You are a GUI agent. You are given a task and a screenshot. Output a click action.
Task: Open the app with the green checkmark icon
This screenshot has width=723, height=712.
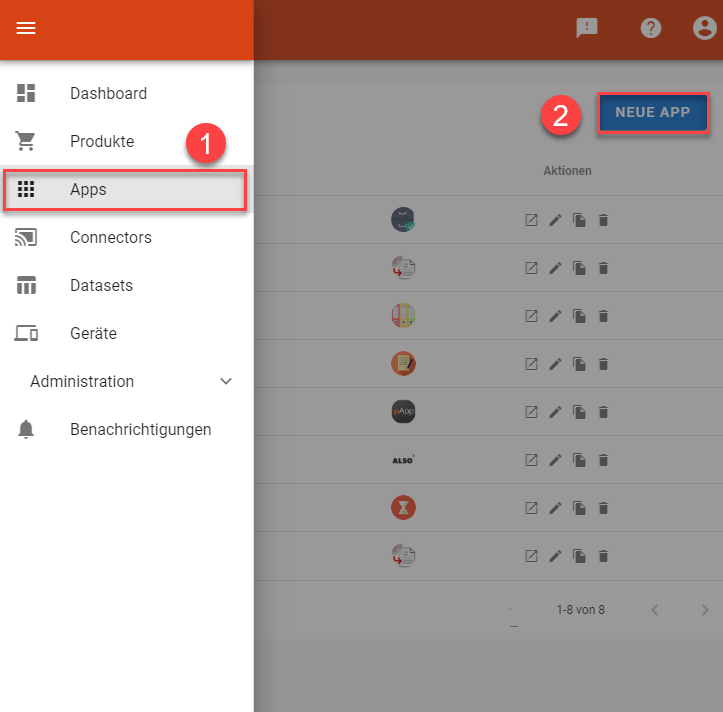point(531,220)
